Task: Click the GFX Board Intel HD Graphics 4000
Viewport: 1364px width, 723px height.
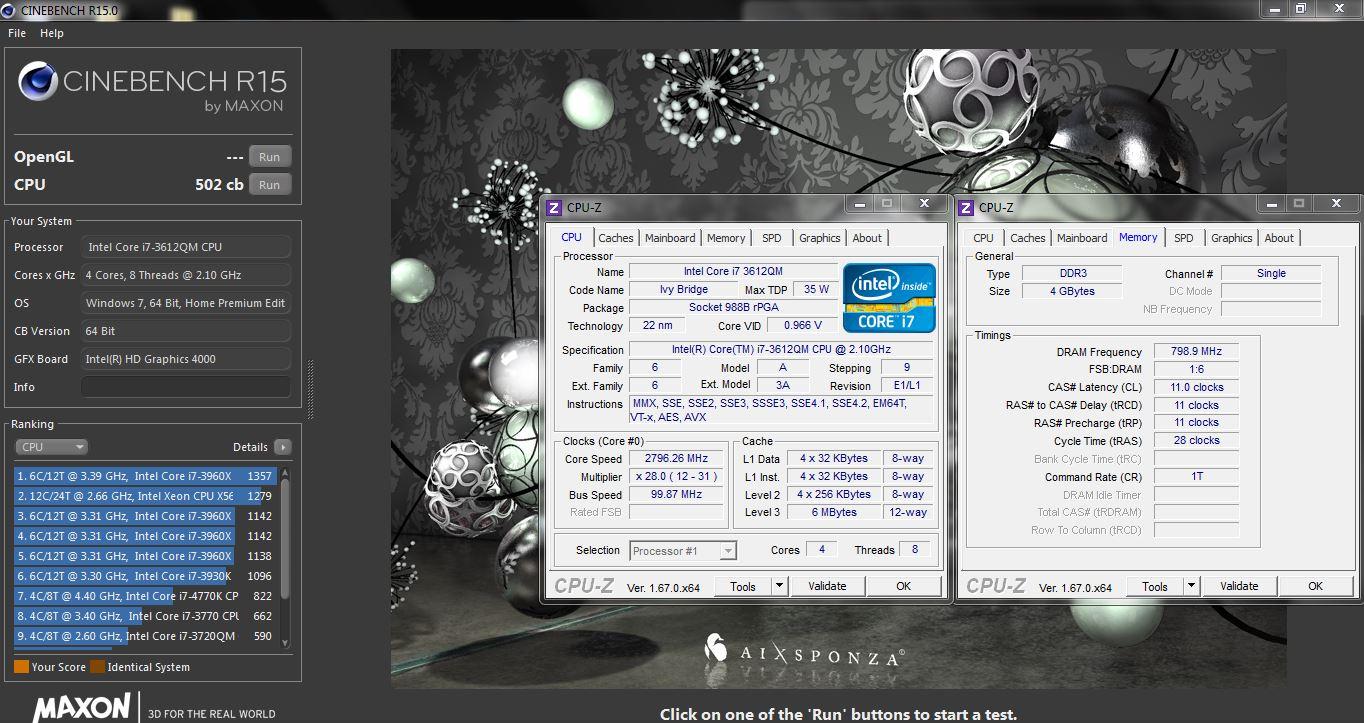Action: 186,359
